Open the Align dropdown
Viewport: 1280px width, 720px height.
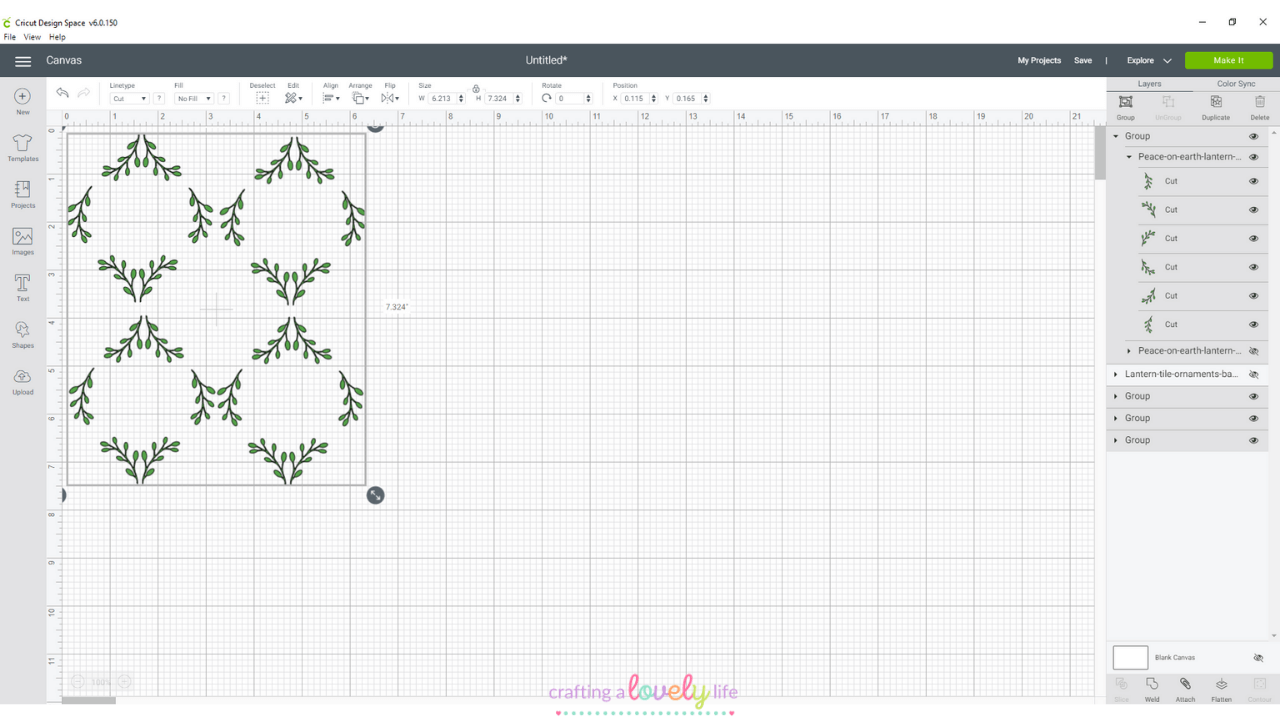[x=331, y=98]
